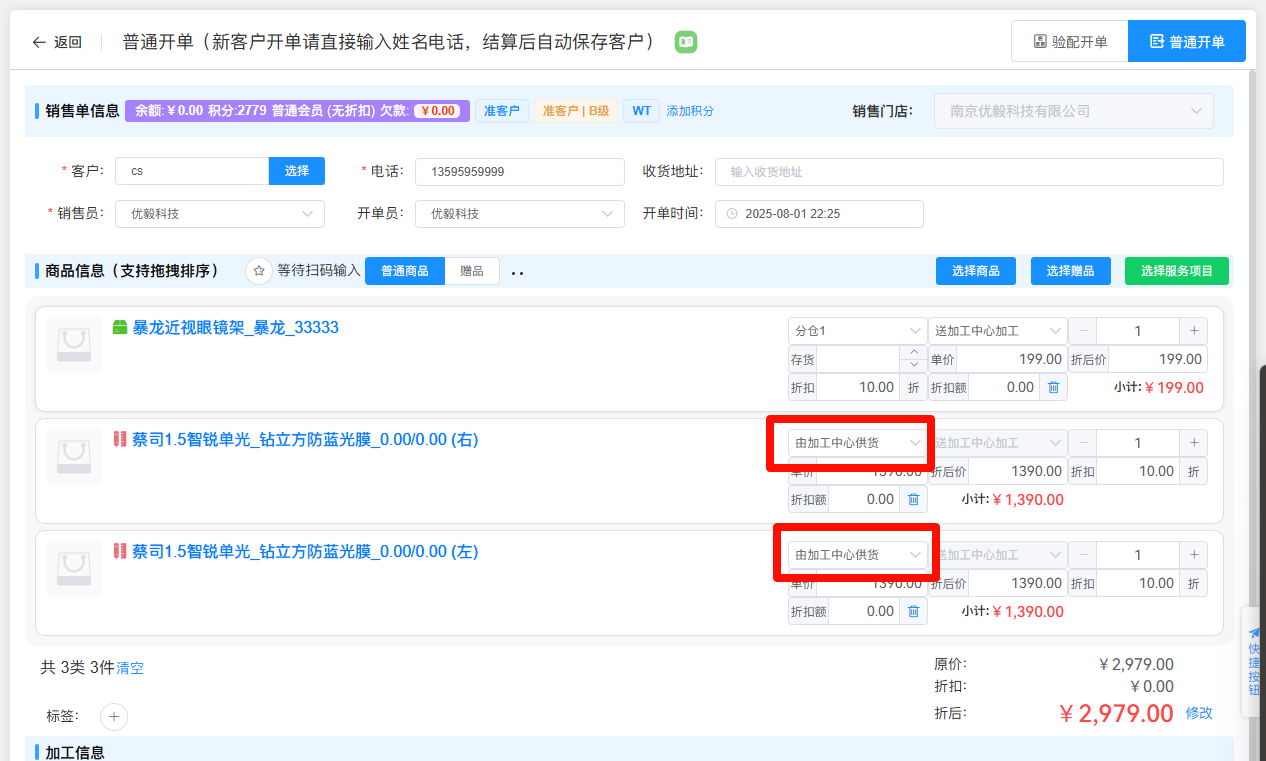Click the star icon next to 等待扫码输入
1266x761 pixels.
coord(259,271)
